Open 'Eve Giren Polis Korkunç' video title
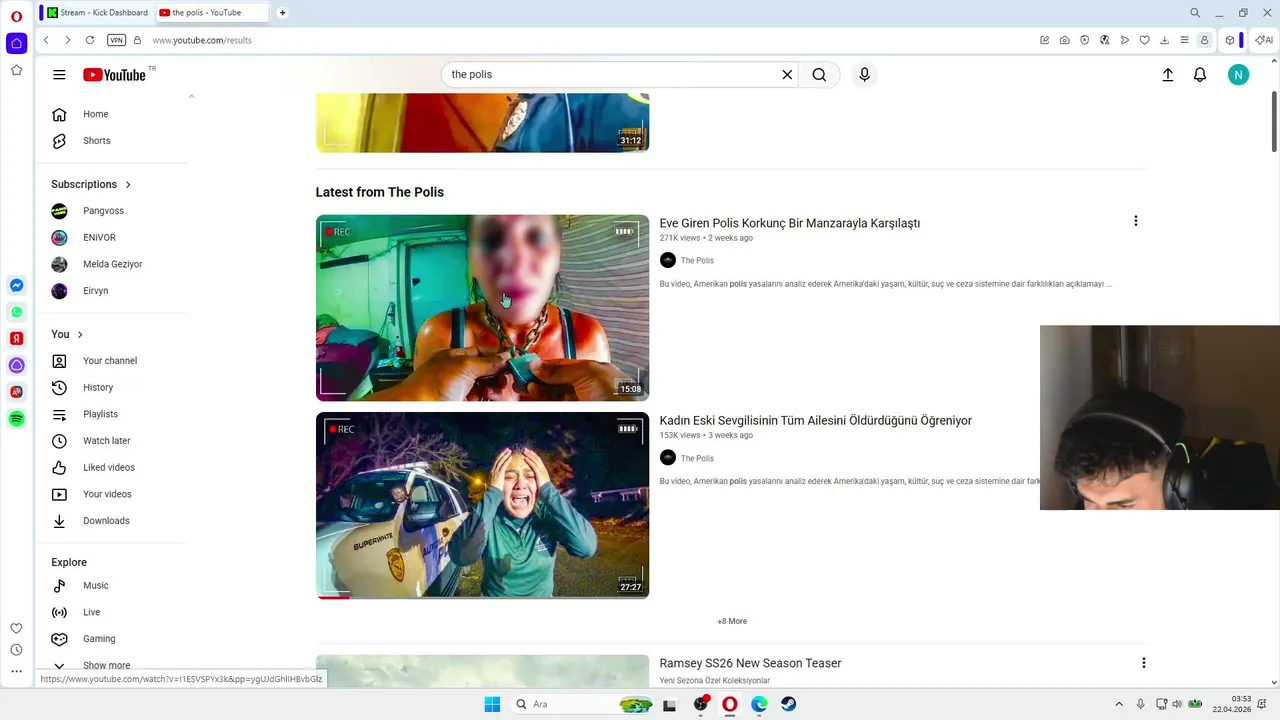The height and width of the screenshot is (720, 1280). pos(789,223)
